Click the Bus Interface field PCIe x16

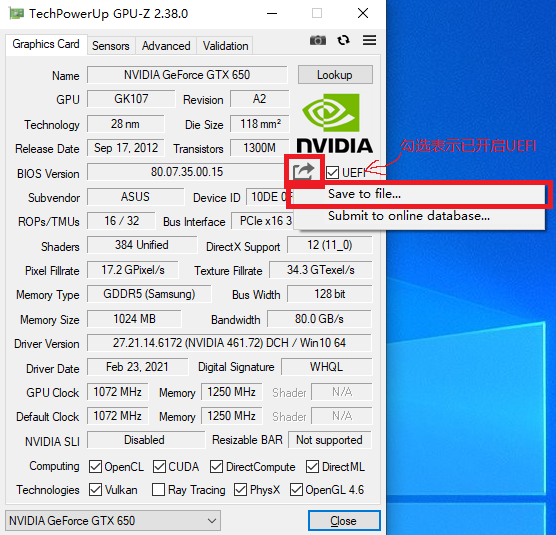tap(262, 221)
